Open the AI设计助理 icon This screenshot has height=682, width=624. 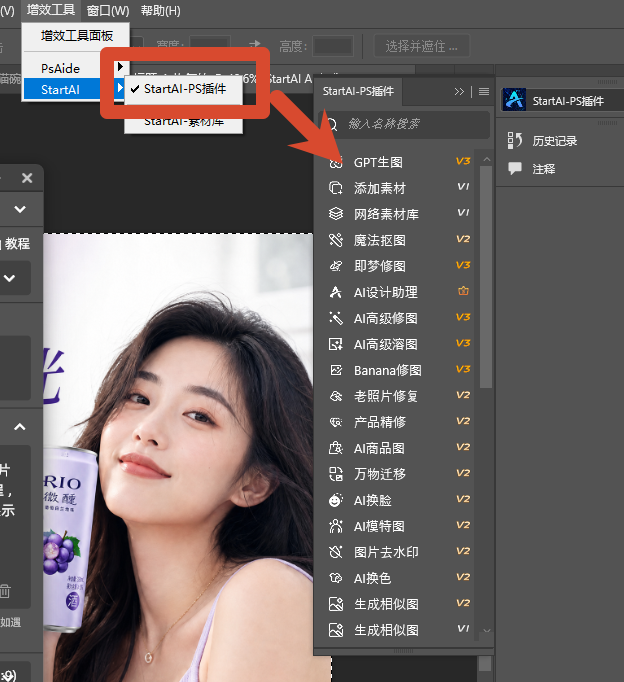(x=336, y=292)
